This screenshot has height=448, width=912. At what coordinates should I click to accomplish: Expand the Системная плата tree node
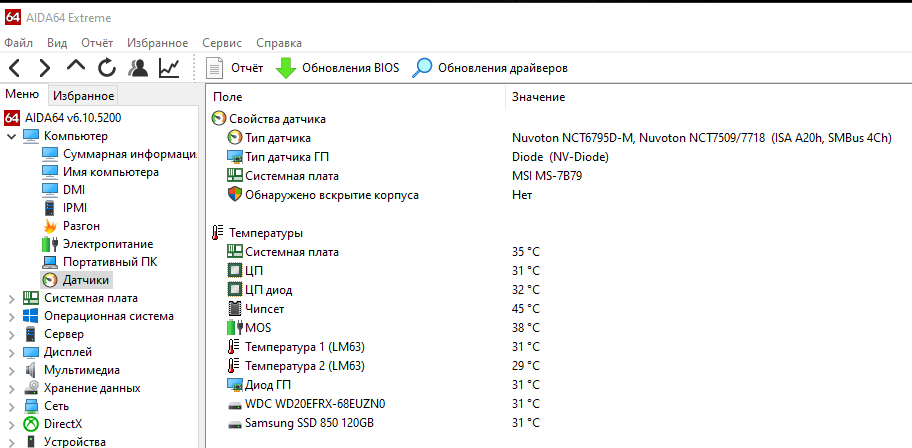point(12,298)
